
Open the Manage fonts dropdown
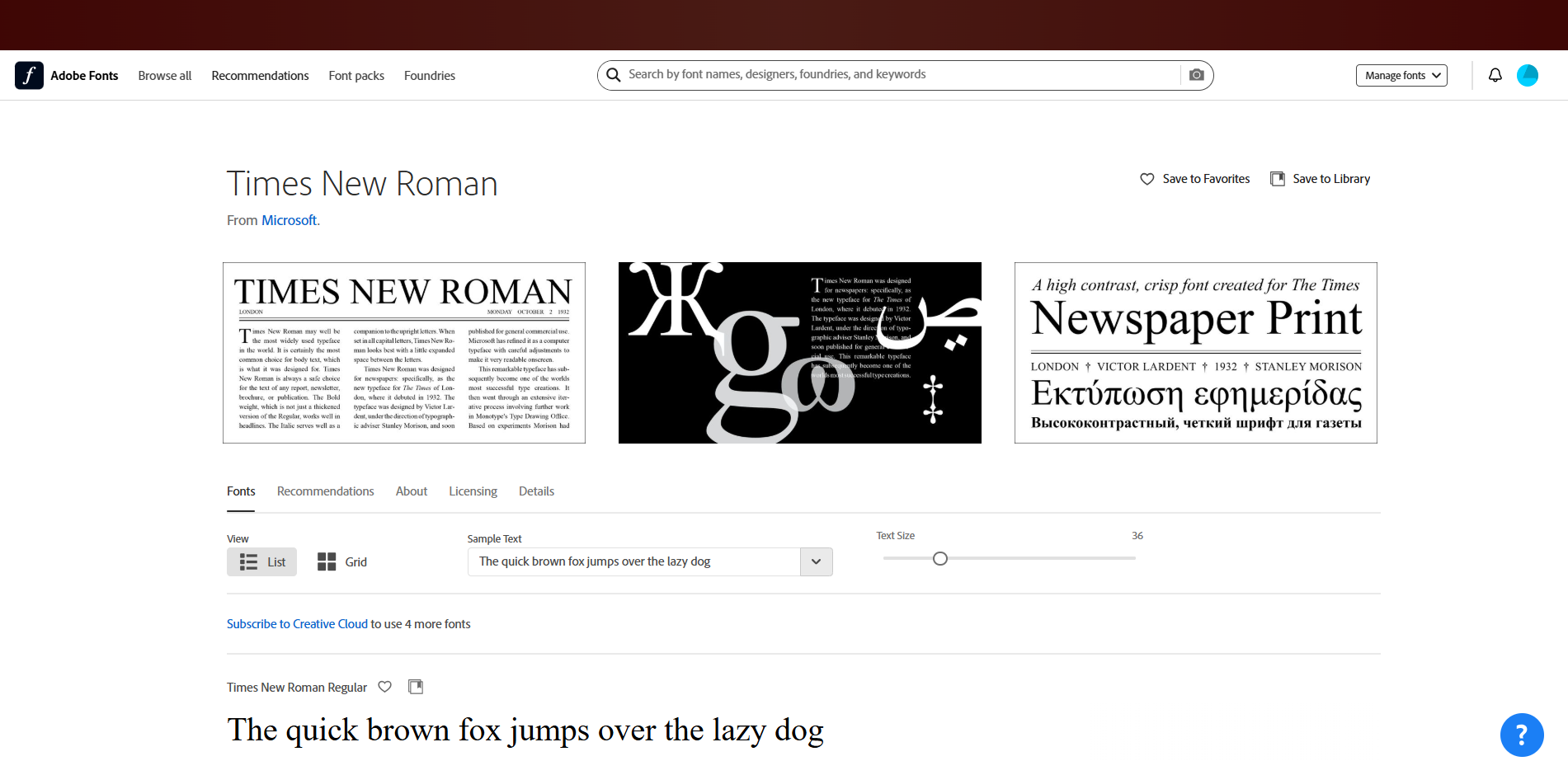1401,75
